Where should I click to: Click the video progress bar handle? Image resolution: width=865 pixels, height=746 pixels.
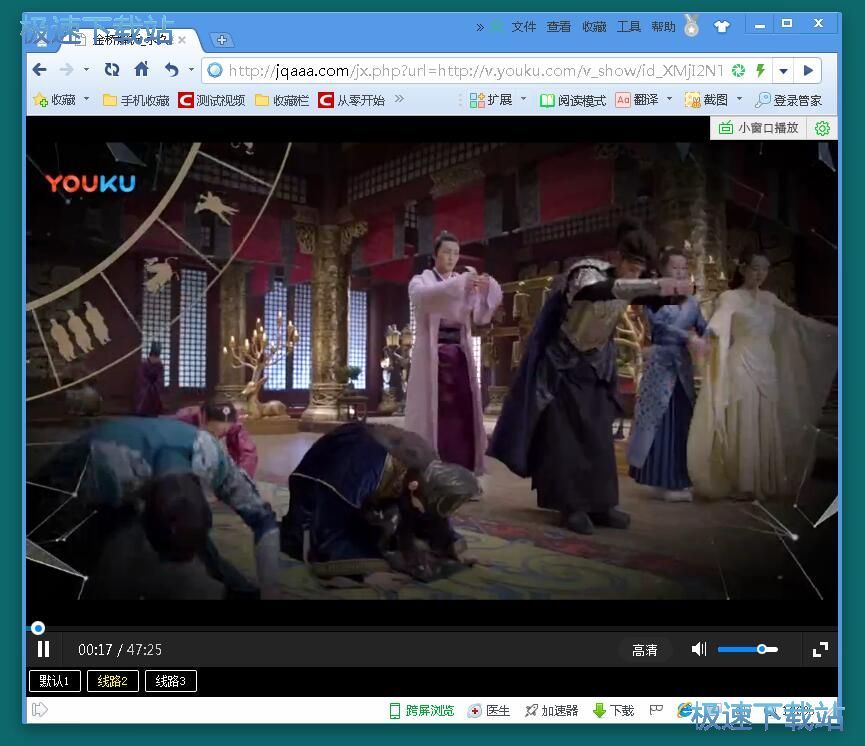[x=38, y=628]
